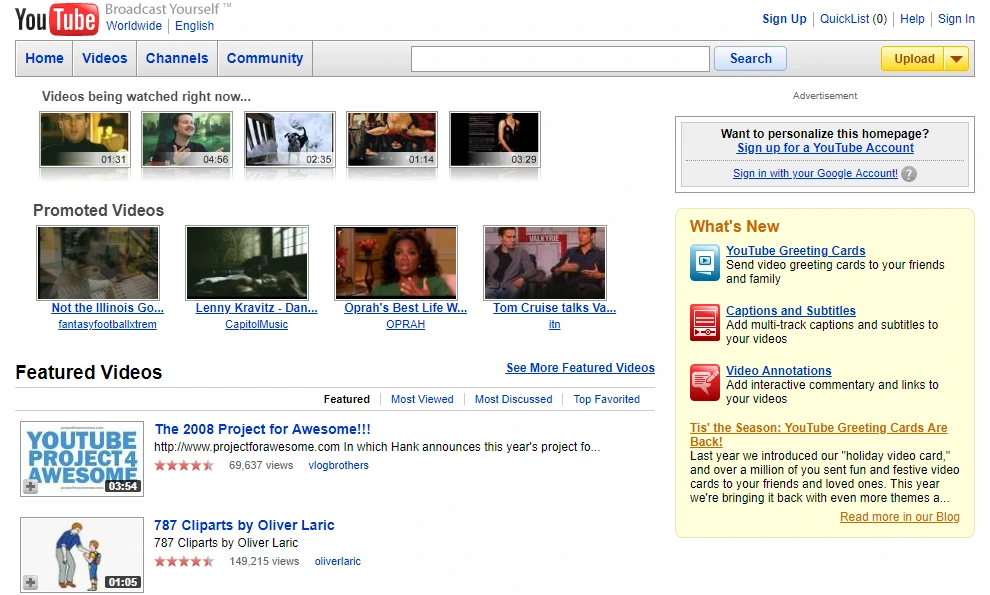Add Project for Awesome to QuickList
990x595 pixels.
point(30,486)
